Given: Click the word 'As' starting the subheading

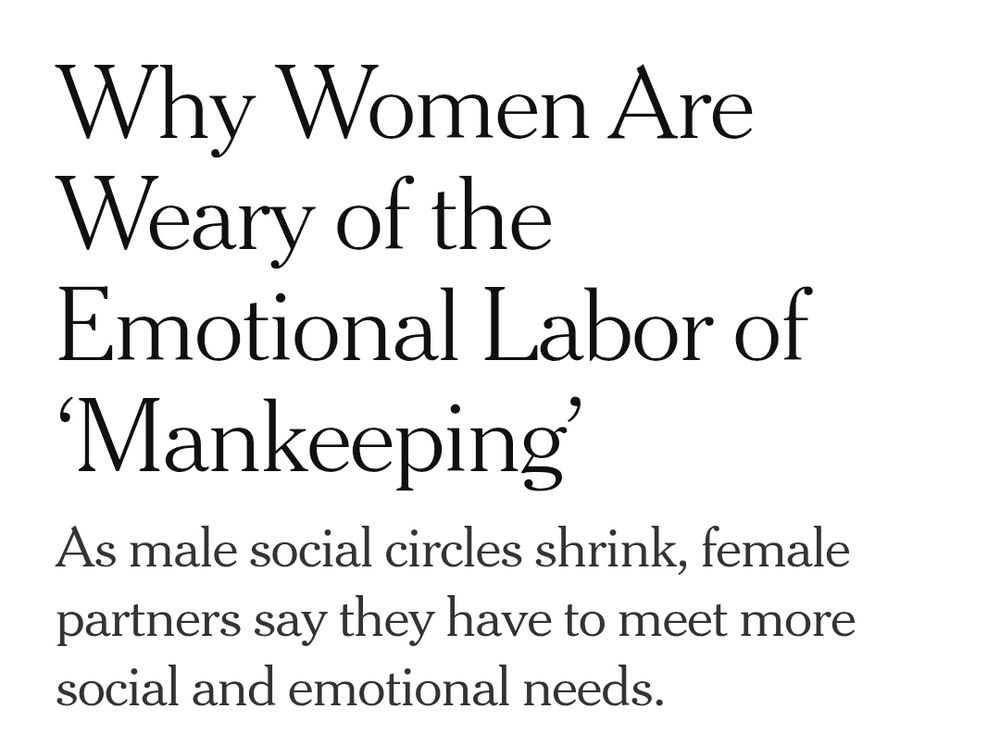Looking at the screenshot, I should 87,549.
